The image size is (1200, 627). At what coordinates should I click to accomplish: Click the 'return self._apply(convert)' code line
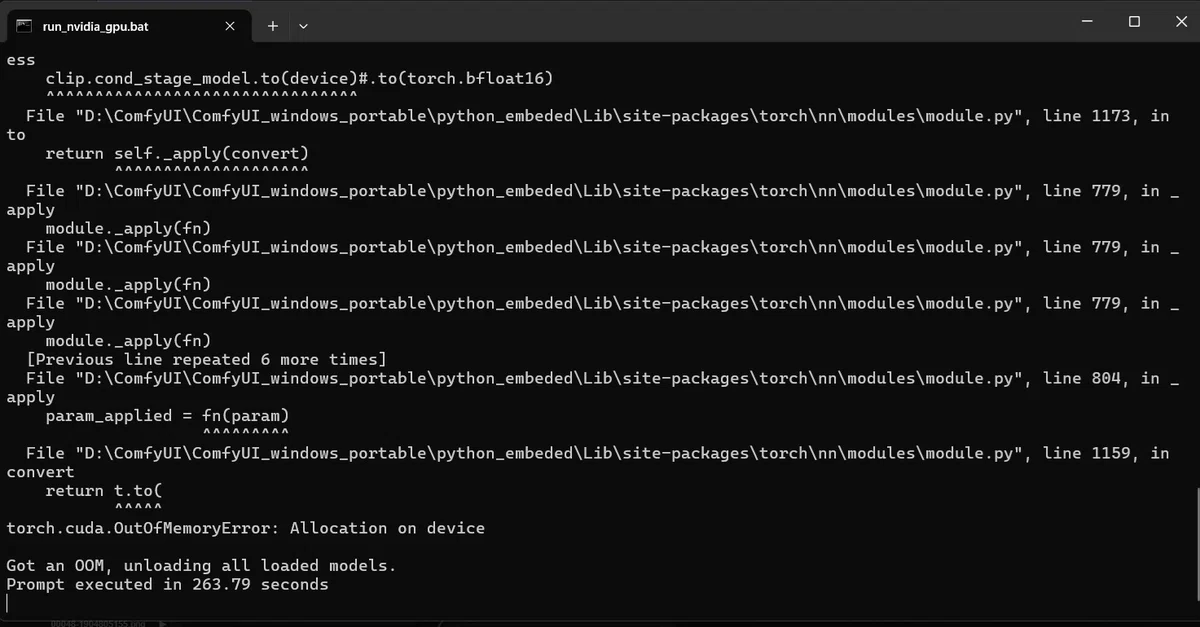pos(176,153)
